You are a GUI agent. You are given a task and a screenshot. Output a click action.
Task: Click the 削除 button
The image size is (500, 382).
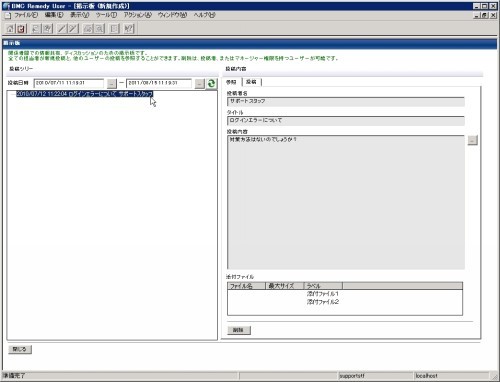click(x=238, y=330)
